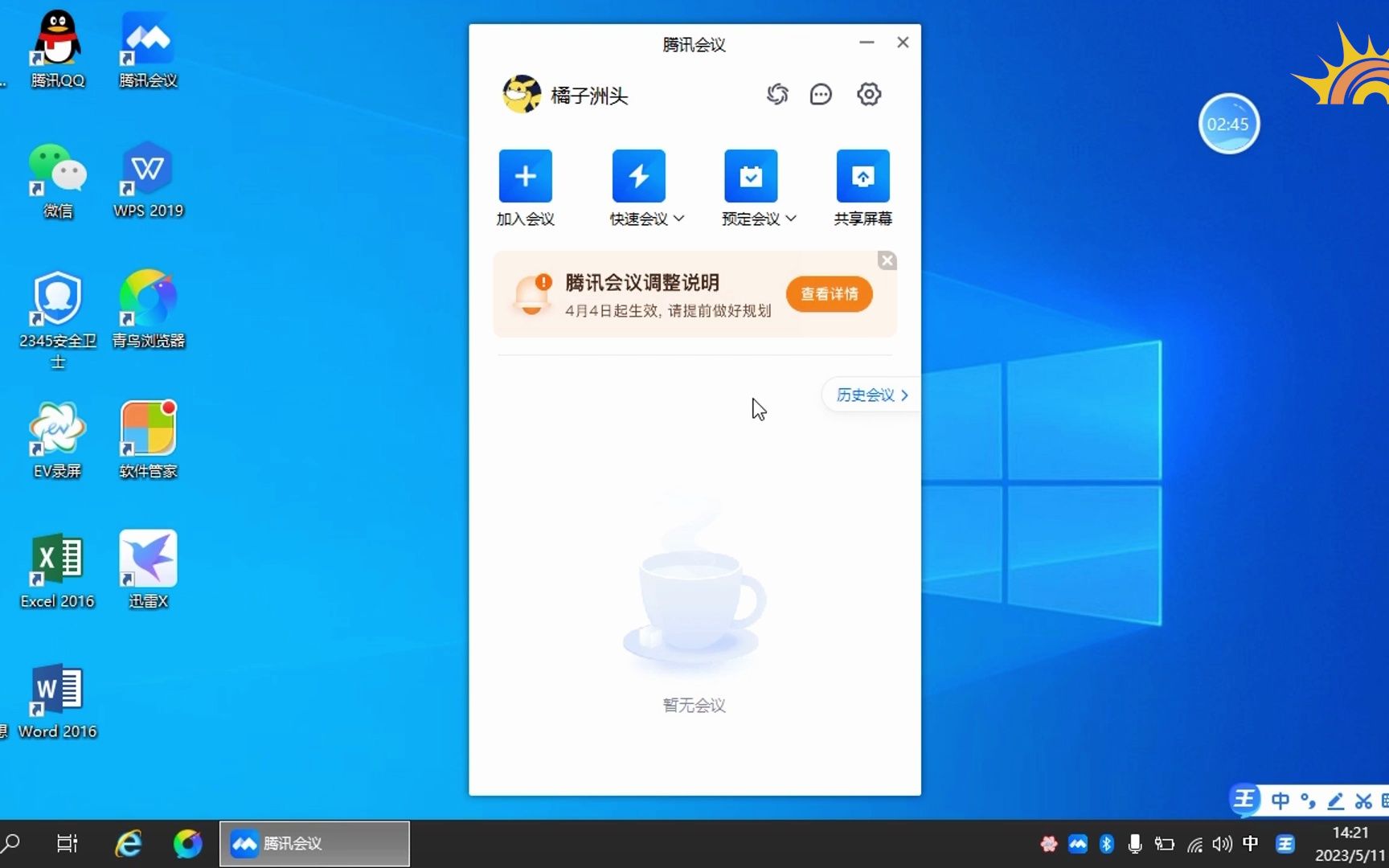Click the microphone tray icon
Image resolution: width=1389 pixels, height=868 pixels.
(x=1135, y=844)
